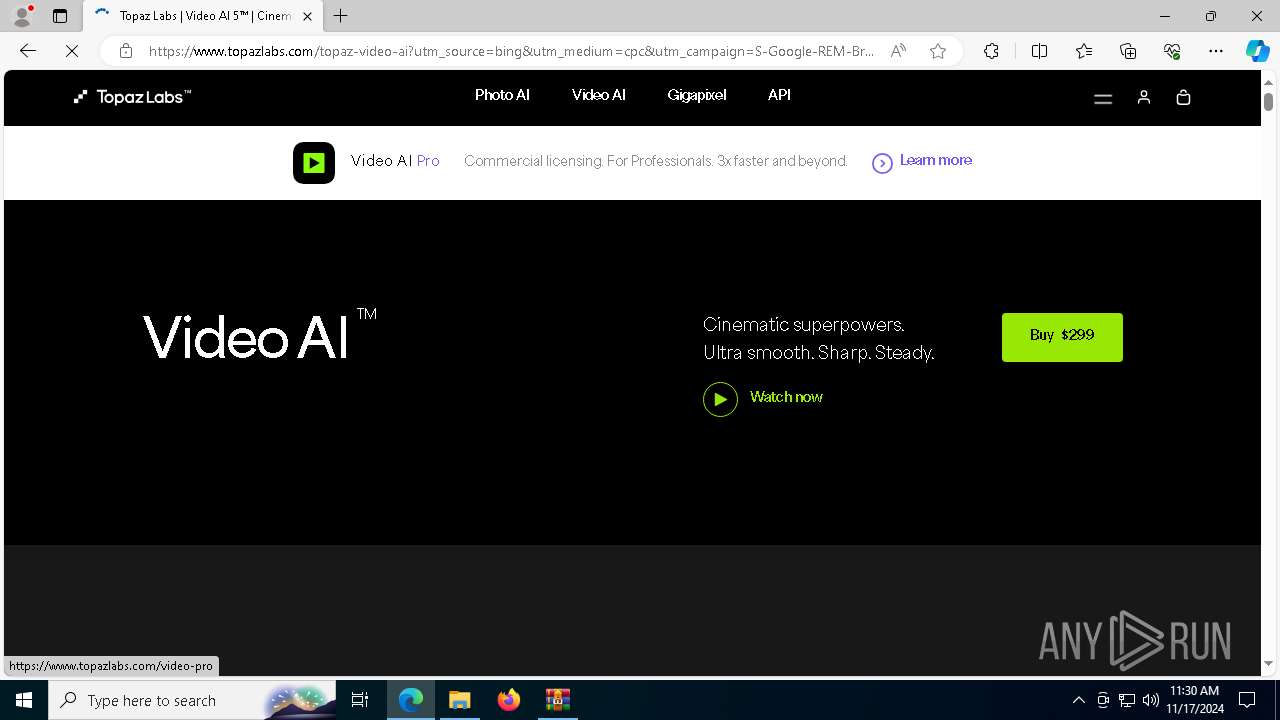
Task: Select Gigapixel in the top navigation
Action: click(x=697, y=95)
